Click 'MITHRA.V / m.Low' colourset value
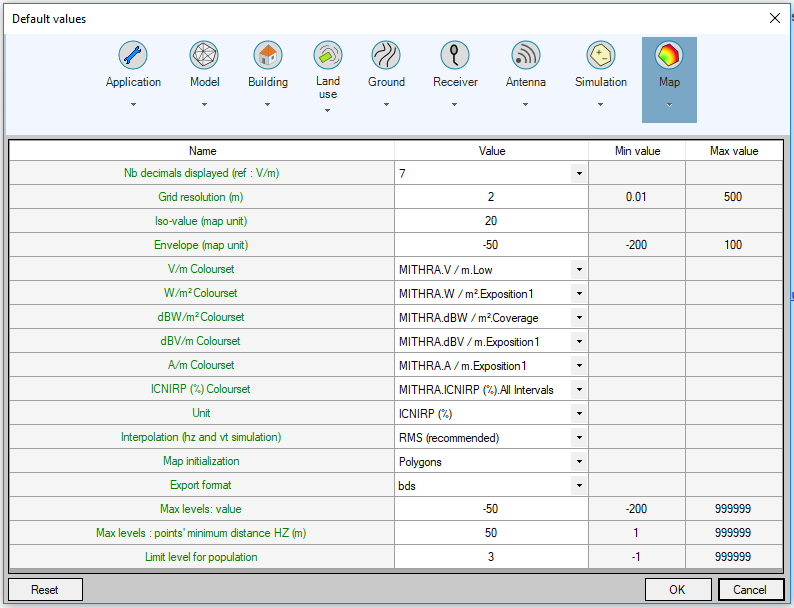The width and height of the screenshot is (794, 608). (x=446, y=270)
